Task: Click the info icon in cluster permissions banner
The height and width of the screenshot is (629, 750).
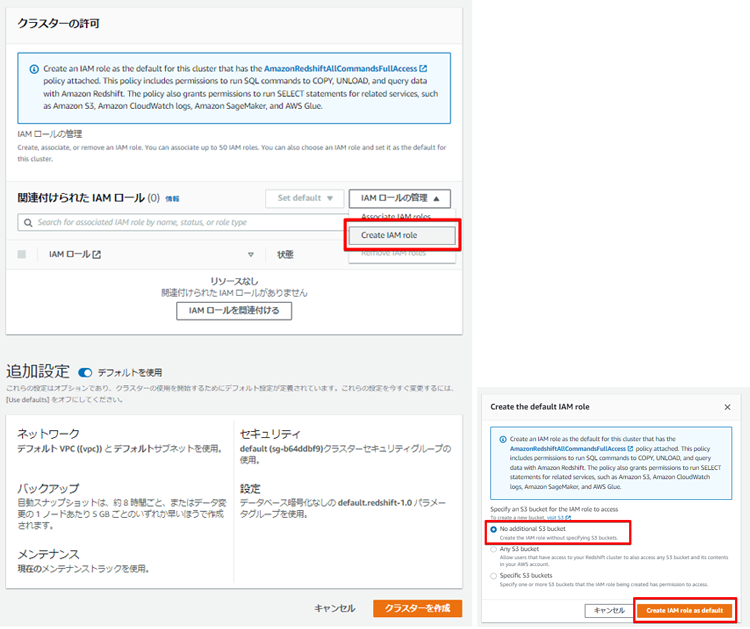Action: pyautogui.click(x=34, y=69)
